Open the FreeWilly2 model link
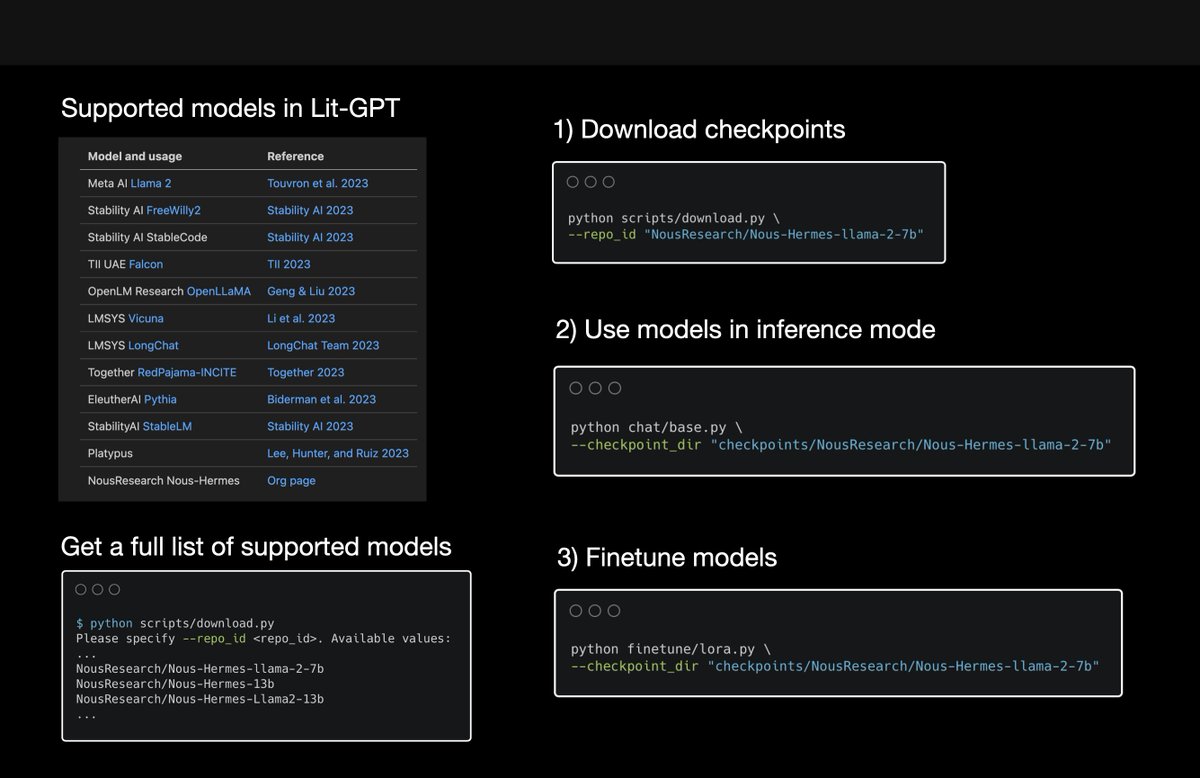The height and width of the screenshot is (778, 1200). click(173, 210)
